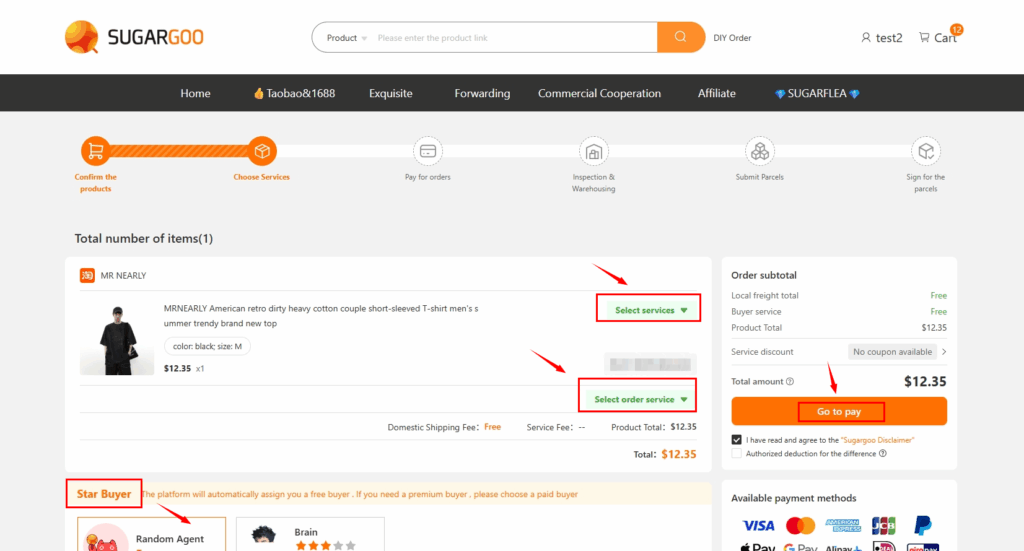Go to the Home menu

[195, 93]
